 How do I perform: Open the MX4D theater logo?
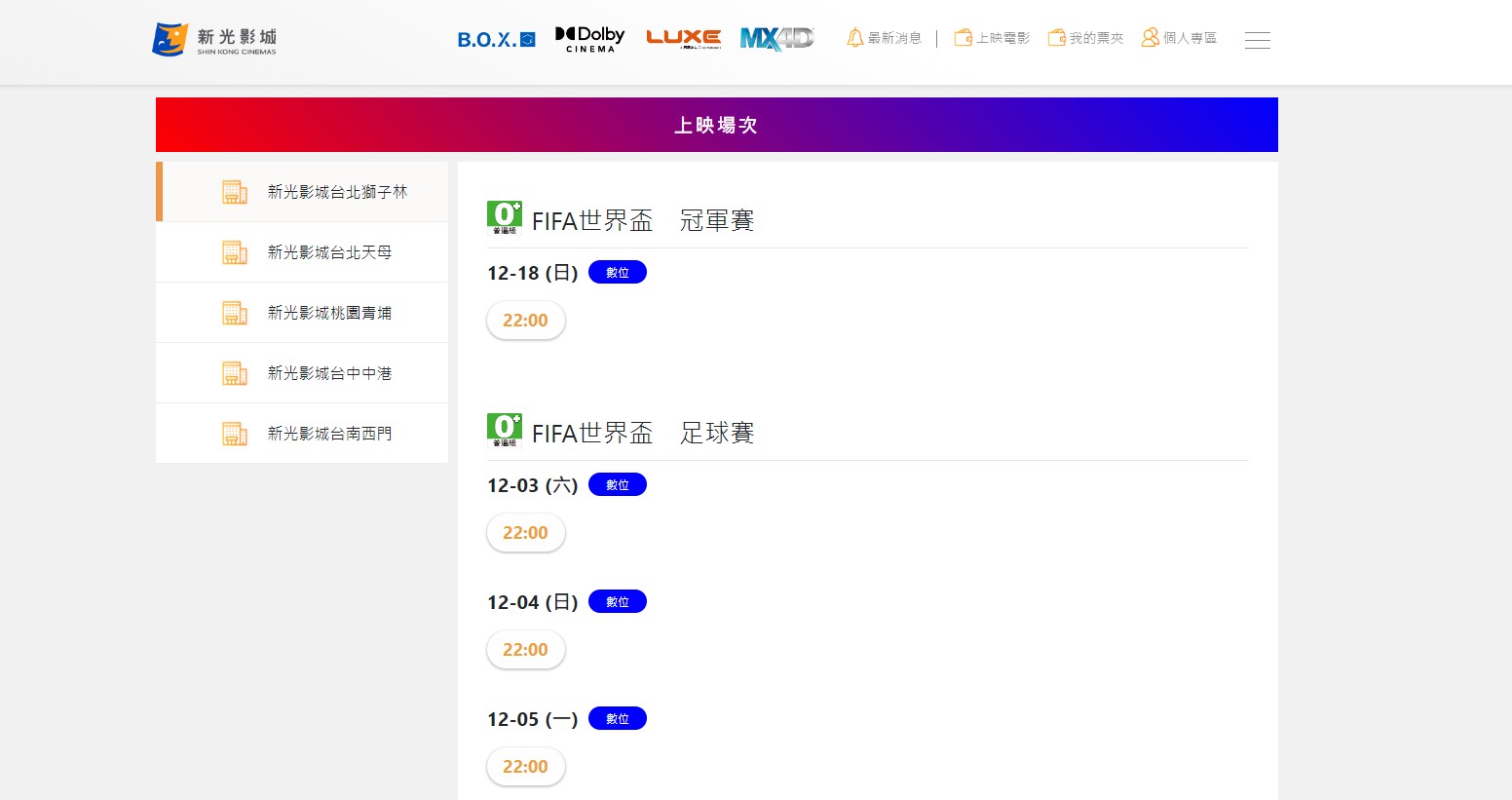pos(776,39)
